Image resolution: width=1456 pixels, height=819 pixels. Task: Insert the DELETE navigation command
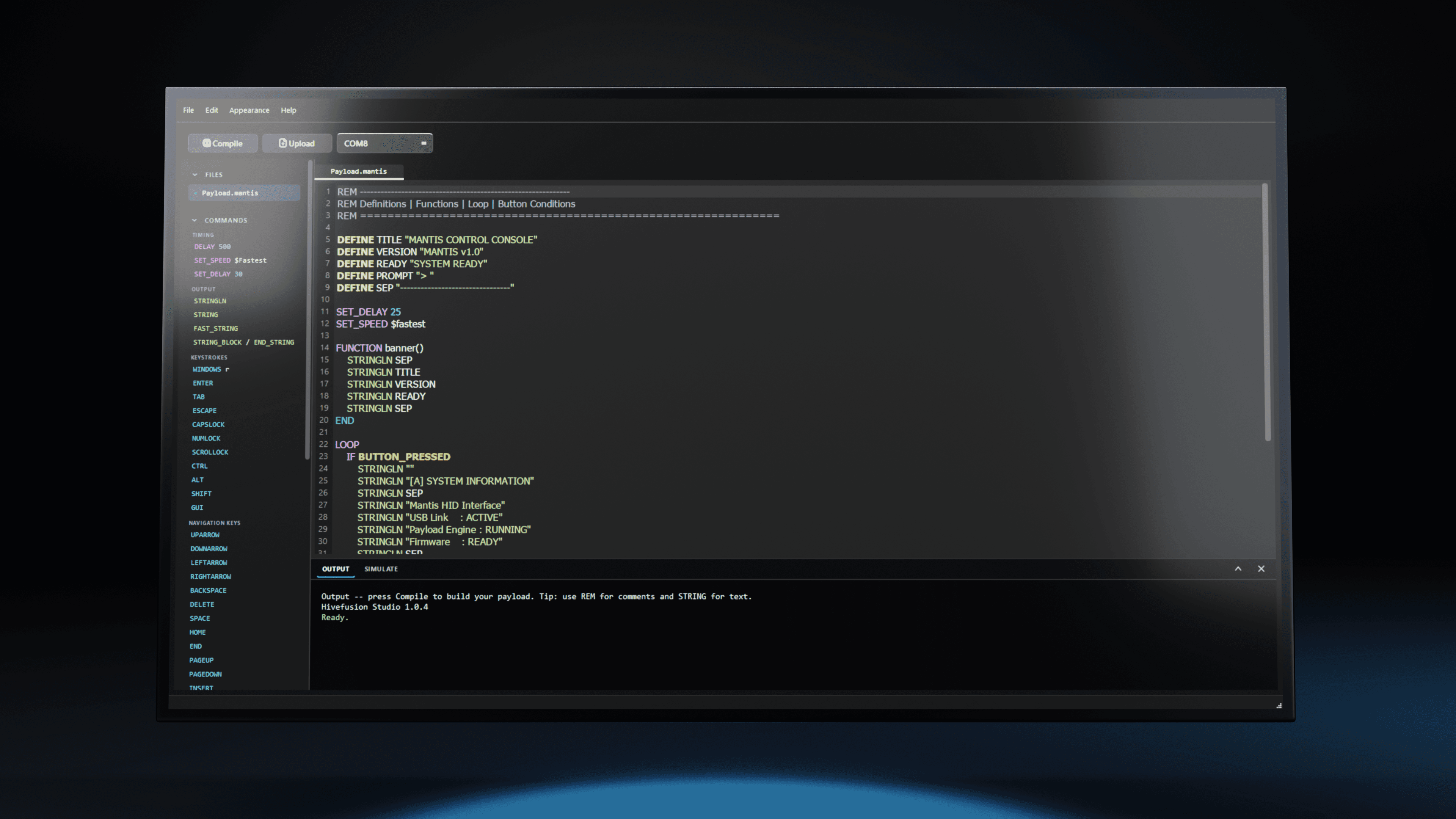tap(202, 605)
